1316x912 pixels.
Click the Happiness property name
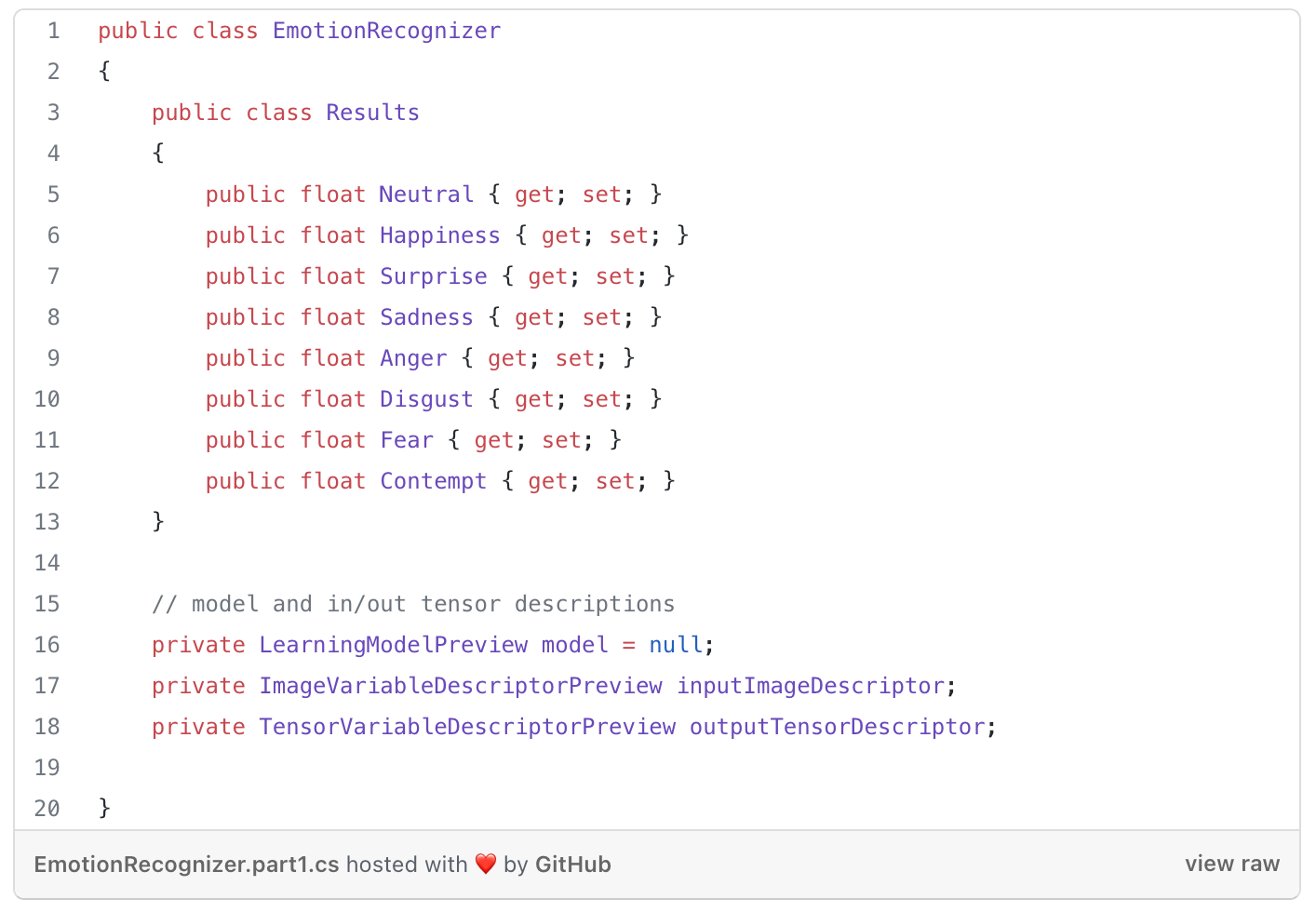coord(439,235)
